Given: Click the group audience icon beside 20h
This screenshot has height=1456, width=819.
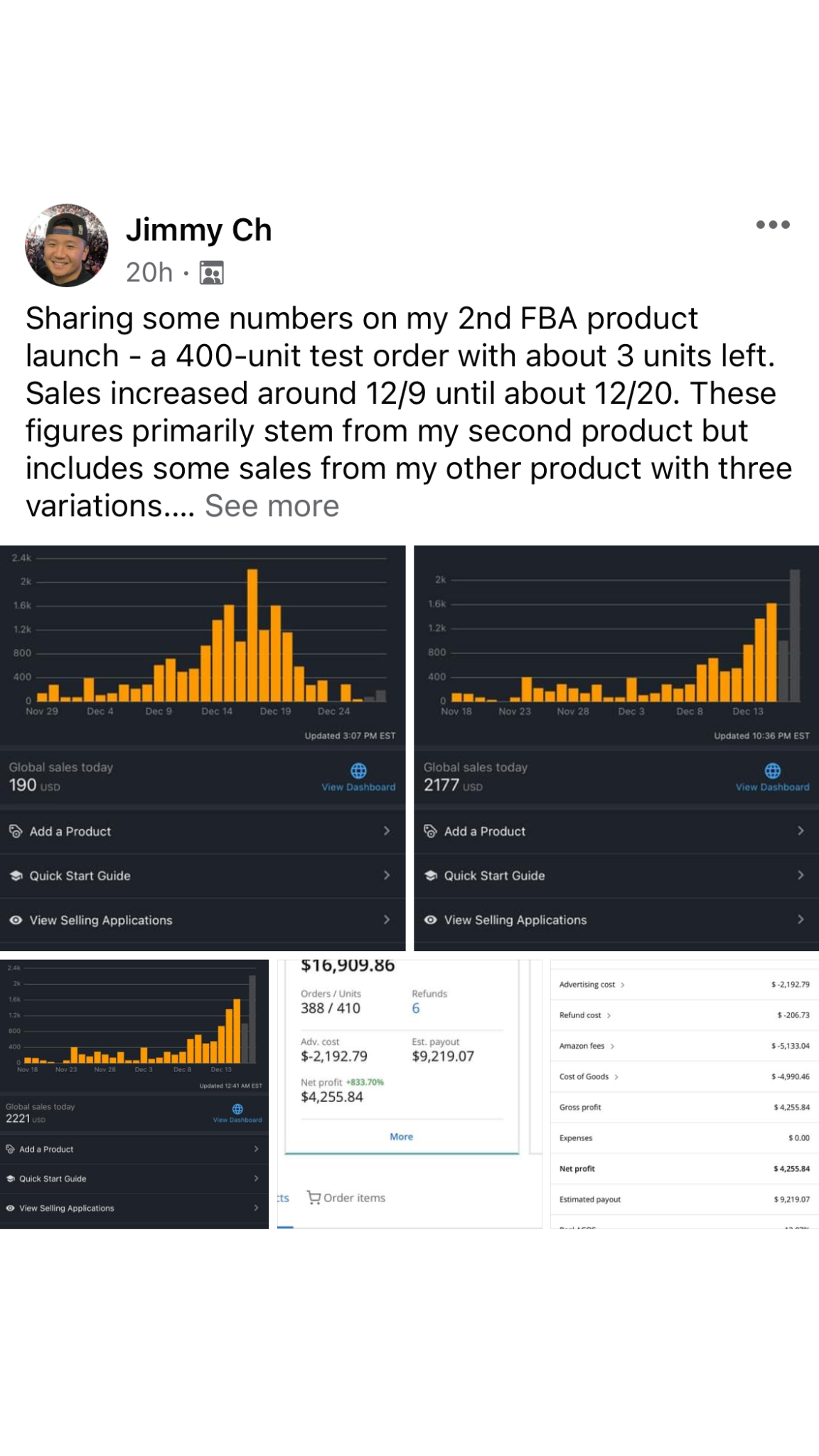Looking at the screenshot, I should click(x=212, y=273).
